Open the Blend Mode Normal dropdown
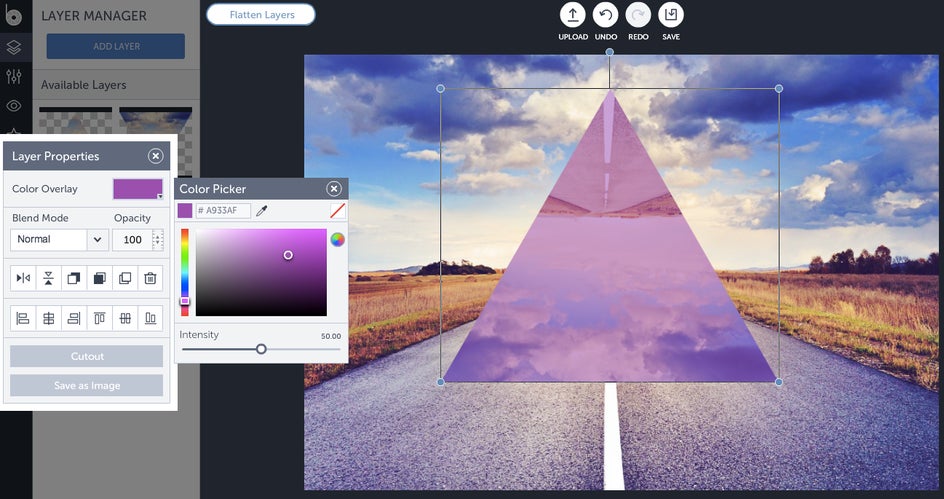Screen dimensions: 944x499 coord(59,240)
